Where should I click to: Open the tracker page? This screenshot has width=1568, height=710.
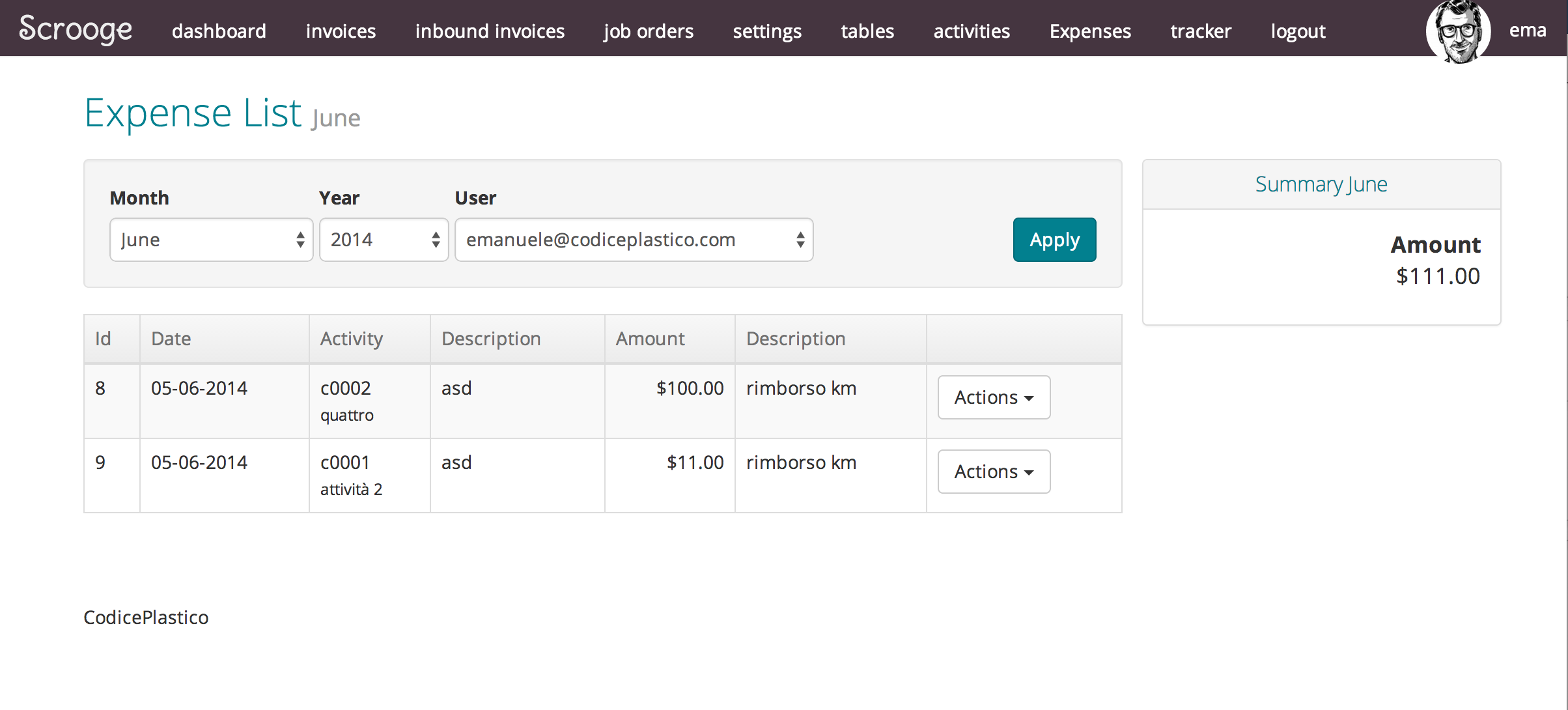tap(1201, 31)
